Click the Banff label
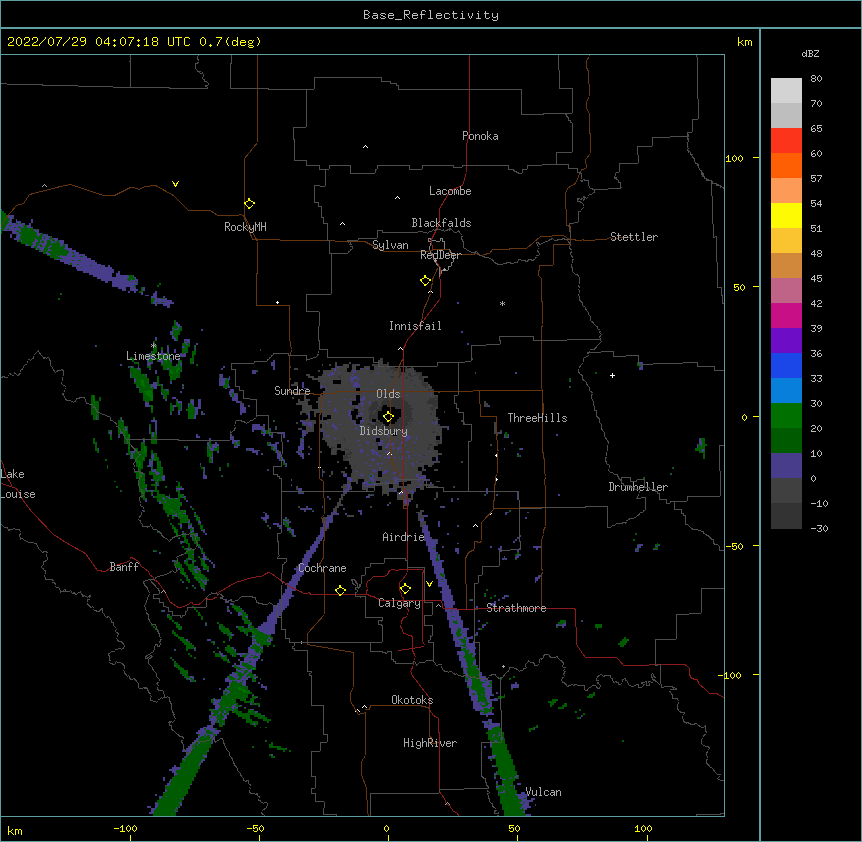The image size is (862, 842). click(x=124, y=567)
